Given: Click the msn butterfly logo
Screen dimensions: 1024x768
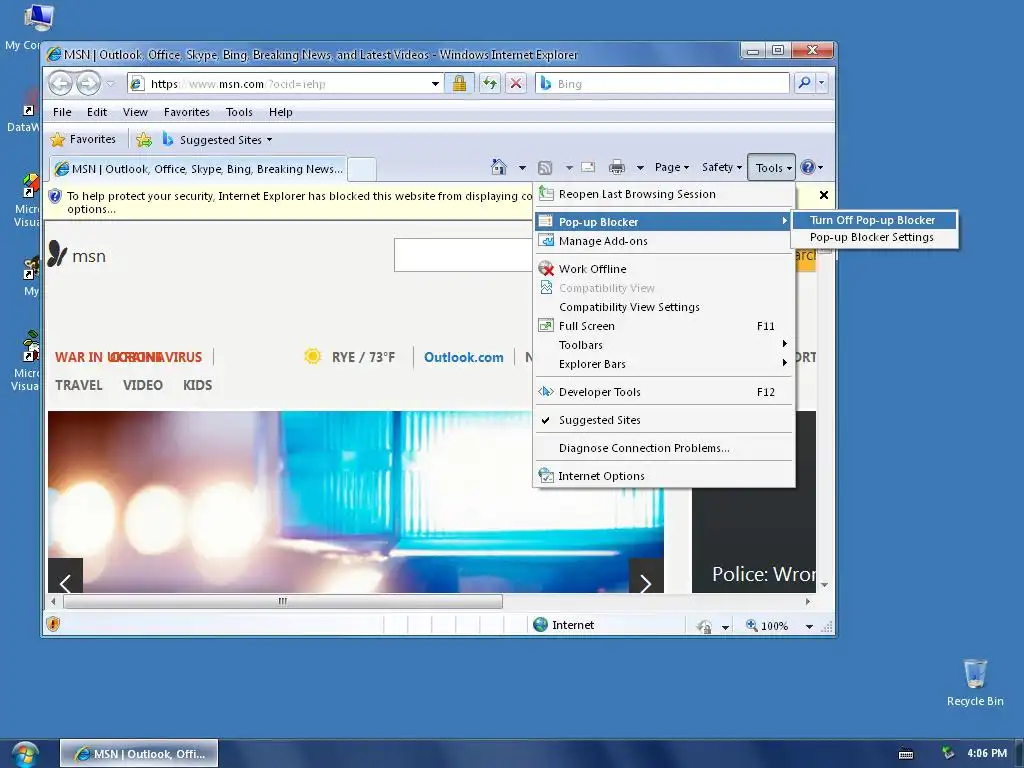Looking at the screenshot, I should tap(57, 254).
